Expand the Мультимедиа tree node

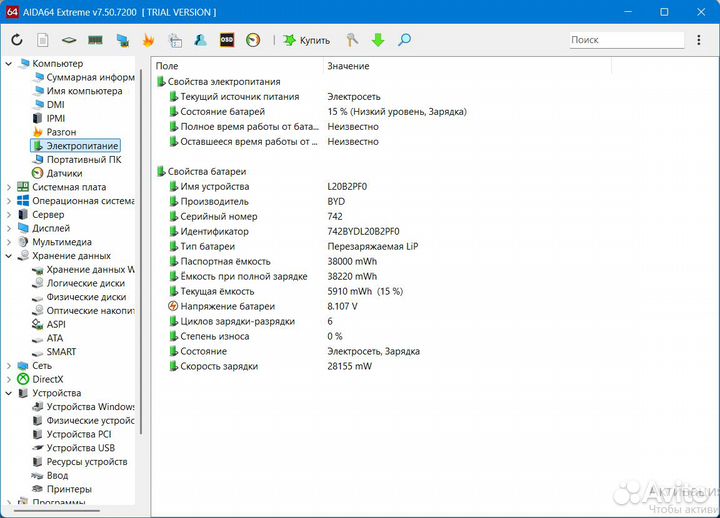(9, 242)
